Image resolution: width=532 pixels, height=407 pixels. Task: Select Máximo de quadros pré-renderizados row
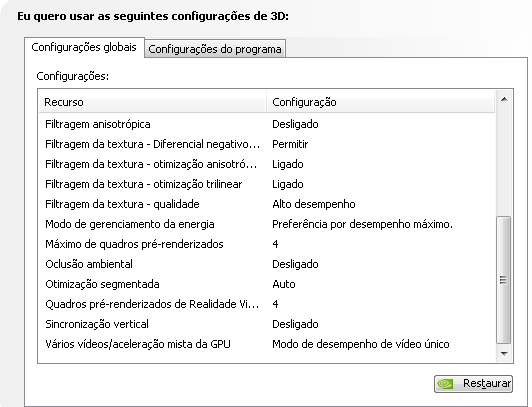click(x=267, y=244)
